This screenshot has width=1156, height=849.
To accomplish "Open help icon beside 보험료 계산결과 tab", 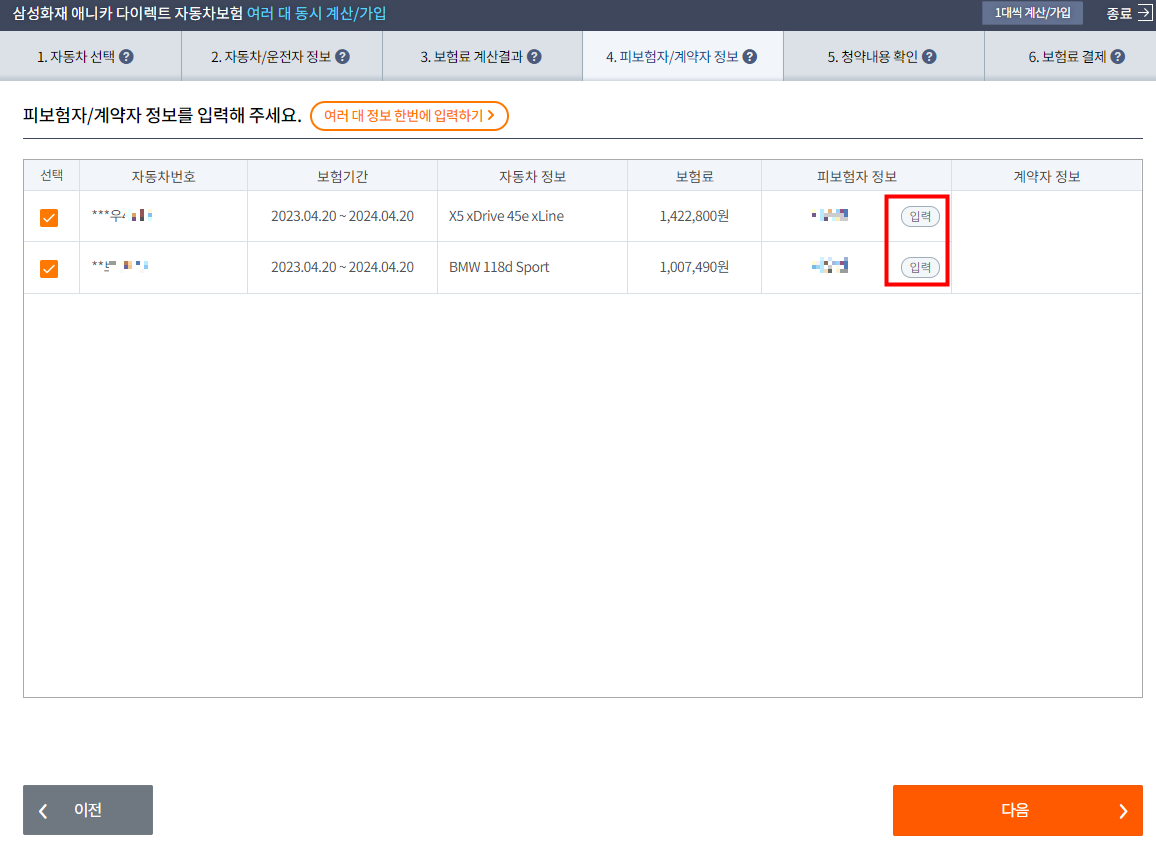I will (535, 57).
